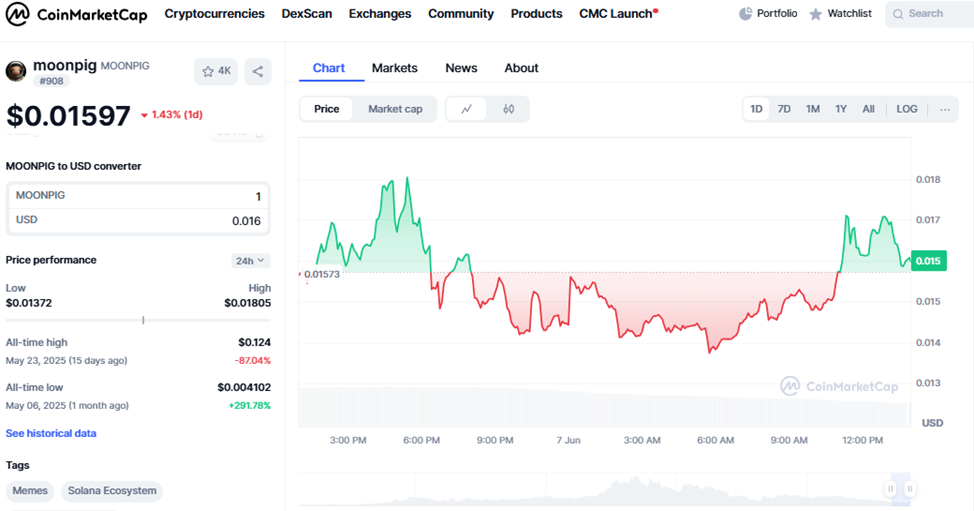Click the Watchlist link text
Viewport: 974px width, 511px height.
[x=850, y=14]
